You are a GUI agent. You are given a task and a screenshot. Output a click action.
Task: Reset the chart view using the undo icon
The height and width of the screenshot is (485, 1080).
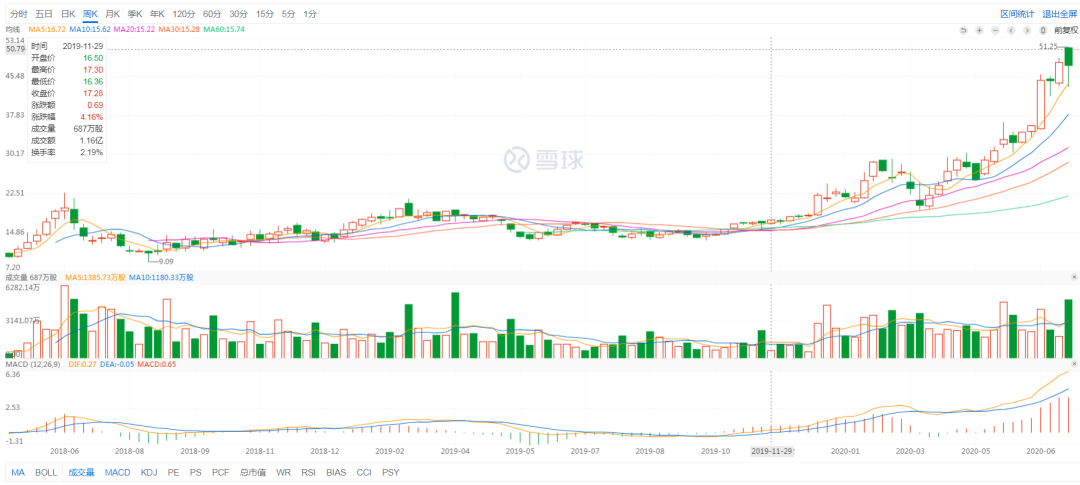click(963, 31)
